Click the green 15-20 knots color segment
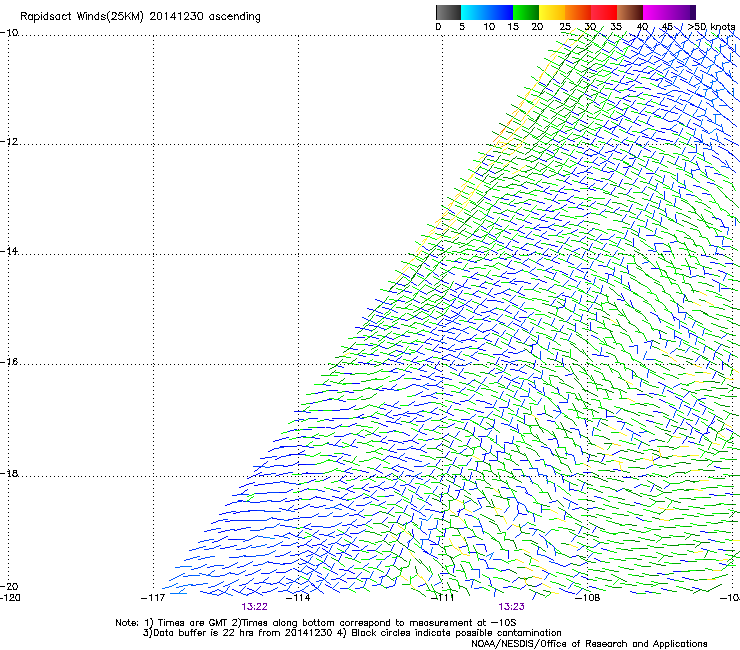Viewport: 740px width, 650px height. pyautogui.click(x=526, y=12)
